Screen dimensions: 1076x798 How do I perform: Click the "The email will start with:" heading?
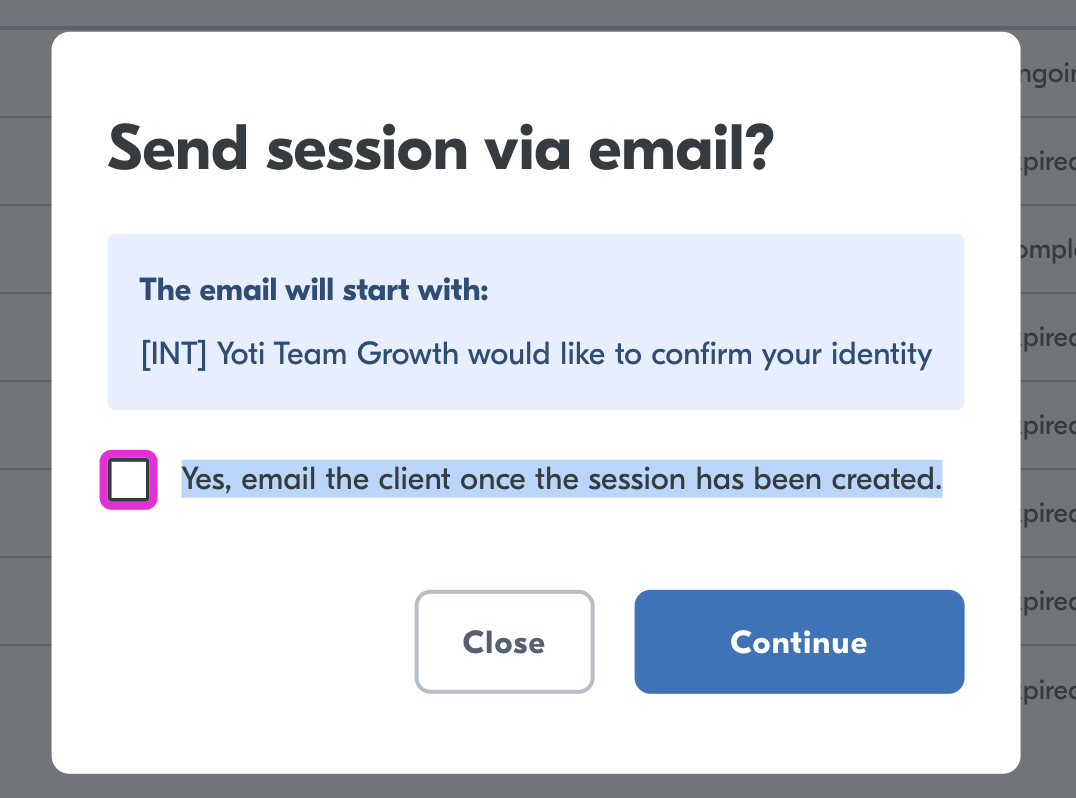point(313,289)
